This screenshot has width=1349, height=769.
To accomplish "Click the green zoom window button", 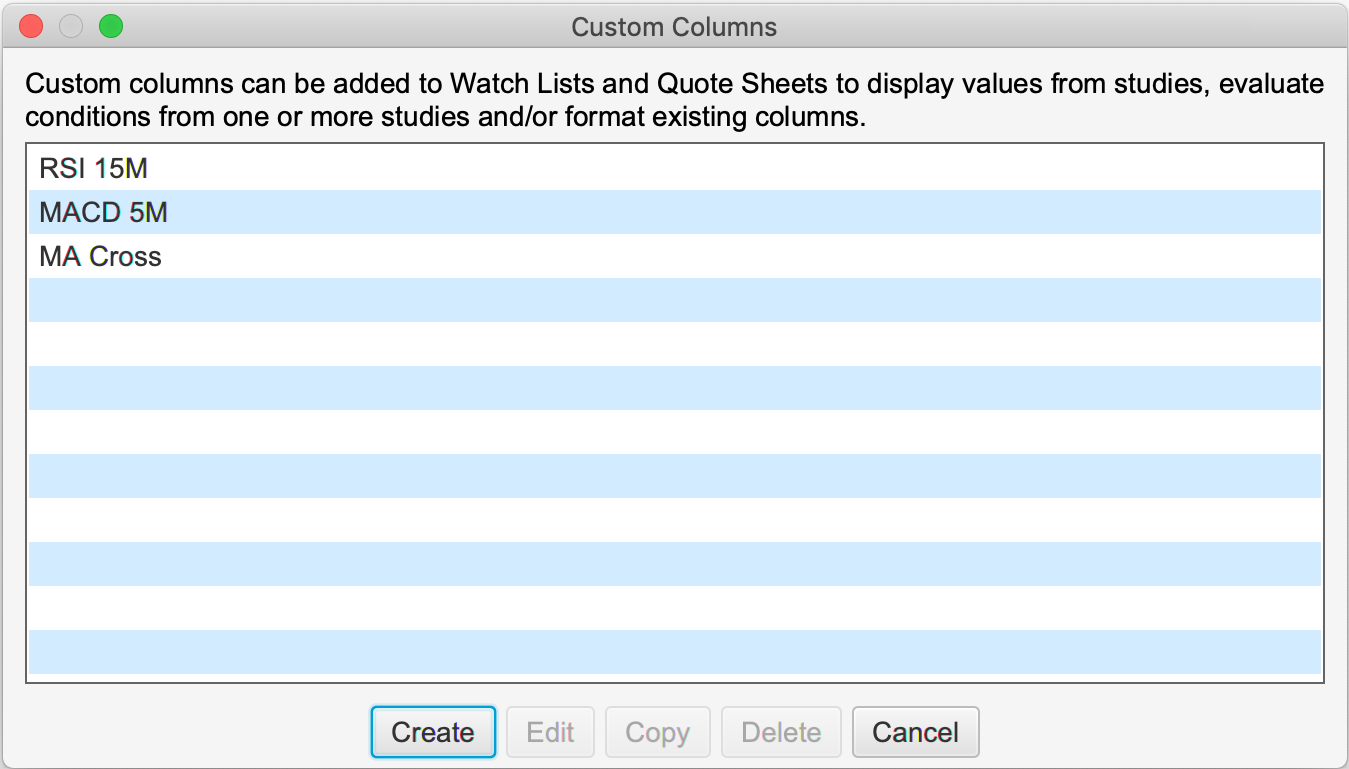I will click(111, 27).
